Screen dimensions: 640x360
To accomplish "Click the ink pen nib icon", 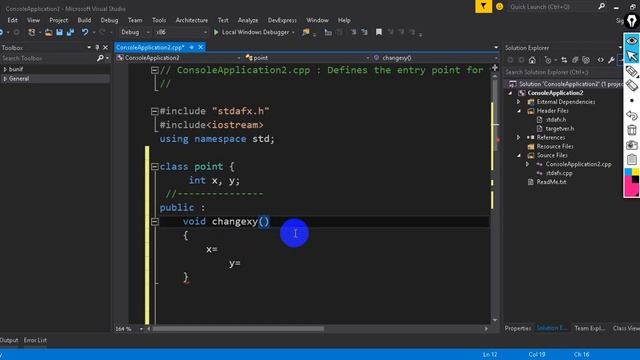I will pyautogui.click(x=632, y=21).
